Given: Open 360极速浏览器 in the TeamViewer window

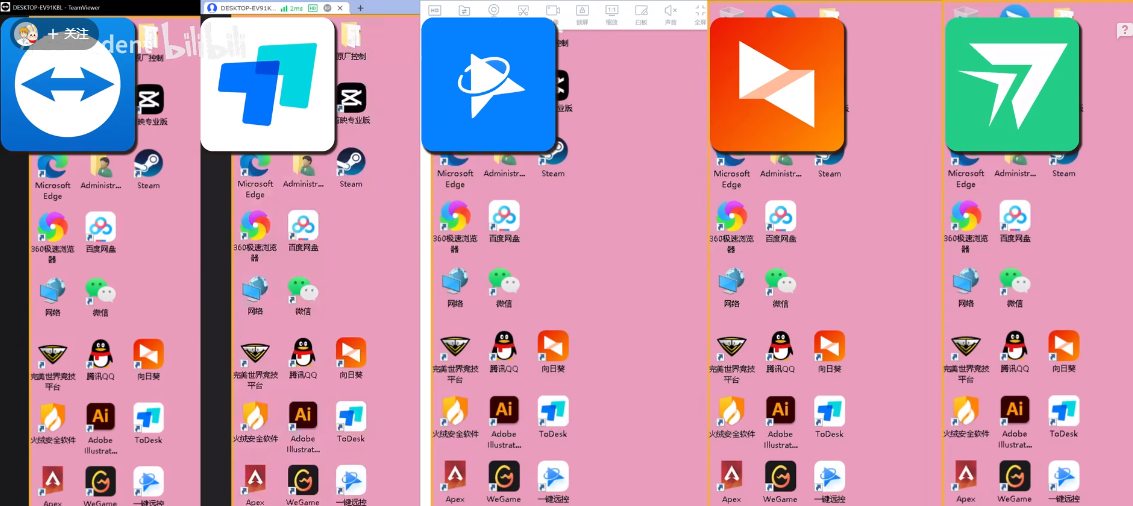Looking at the screenshot, I should click(x=53, y=236).
